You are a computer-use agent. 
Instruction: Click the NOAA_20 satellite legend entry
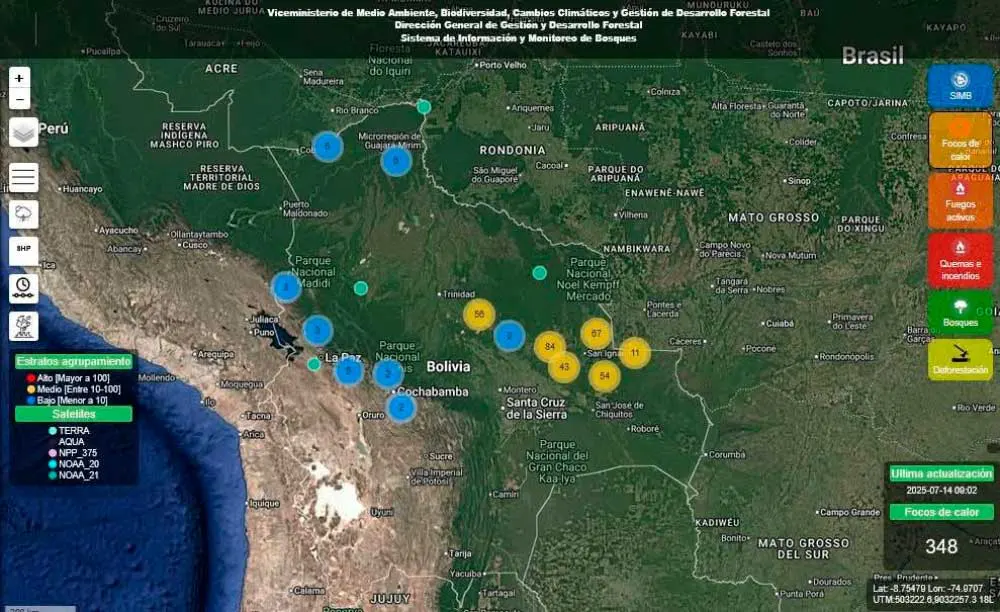pyautogui.click(x=73, y=464)
